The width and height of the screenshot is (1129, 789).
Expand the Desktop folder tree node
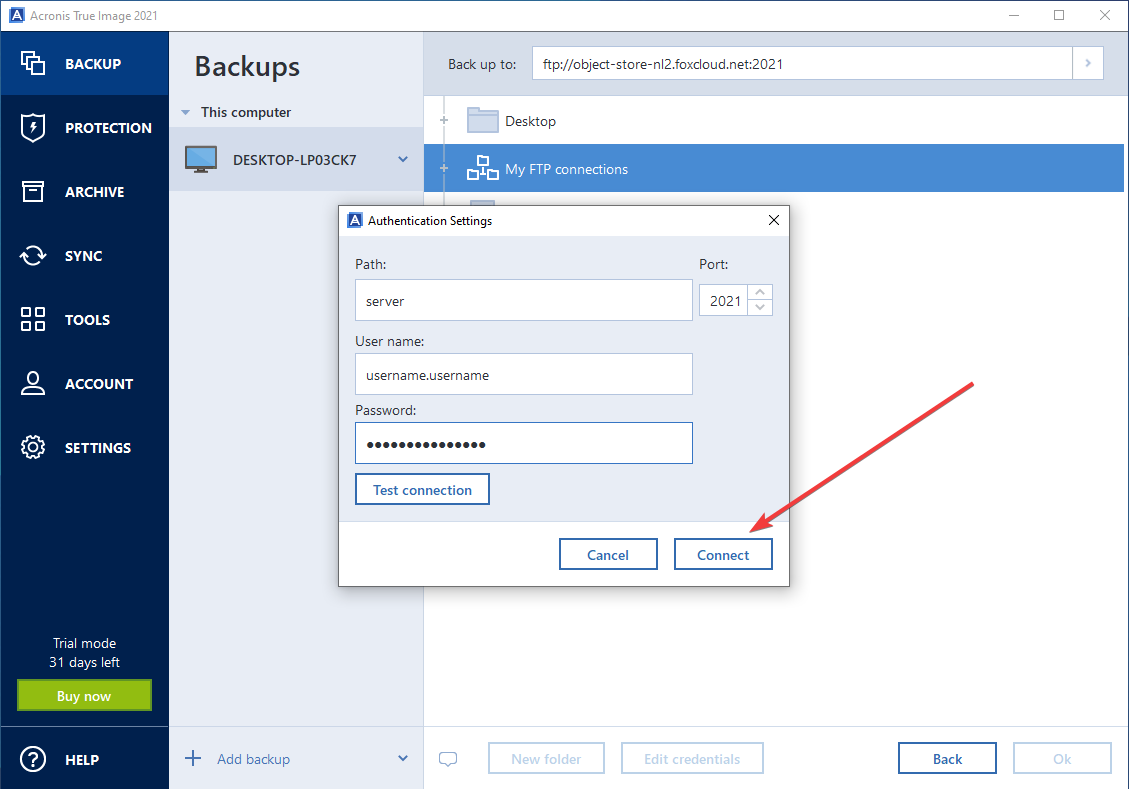point(443,121)
